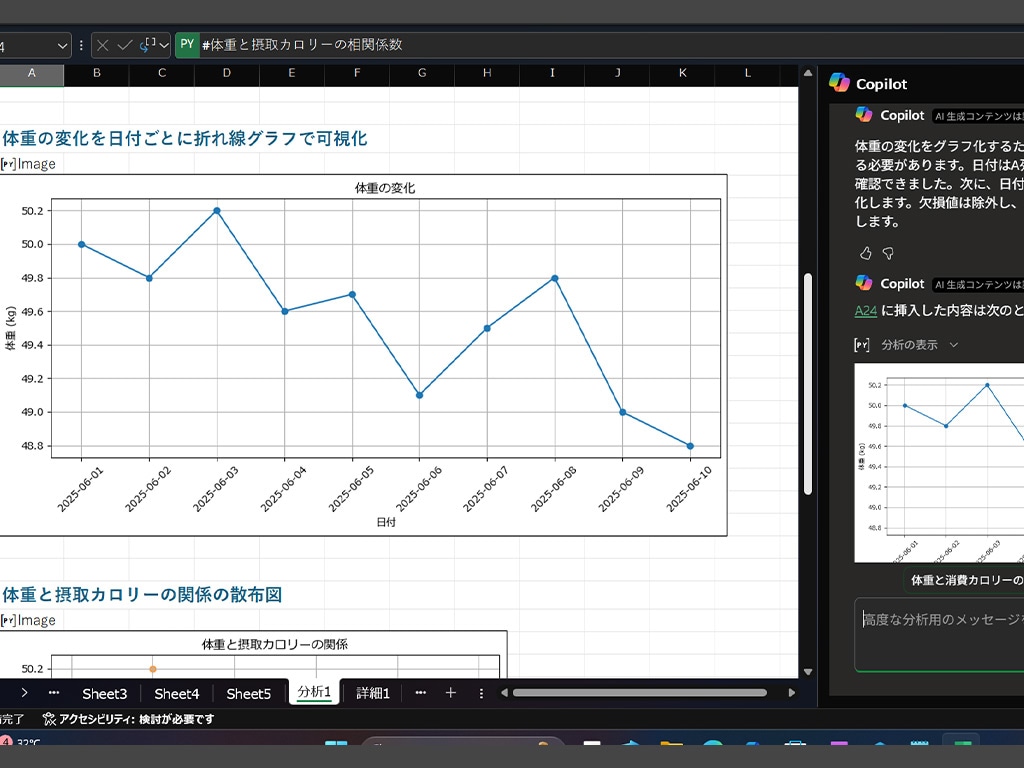Screen dimensions: 1024x768
Task: Select column A header
Action: 31,73
